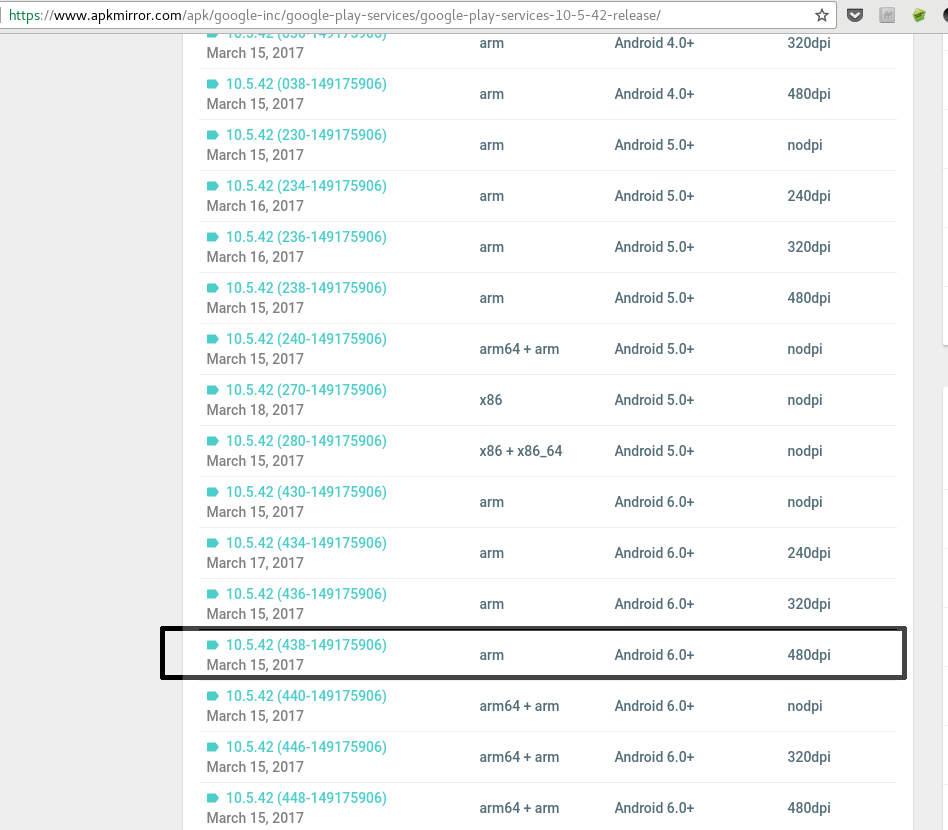Click tag icon beside 10.5.42 (240-149175906)
Image resolution: width=948 pixels, height=830 pixels.
point(212,339)
